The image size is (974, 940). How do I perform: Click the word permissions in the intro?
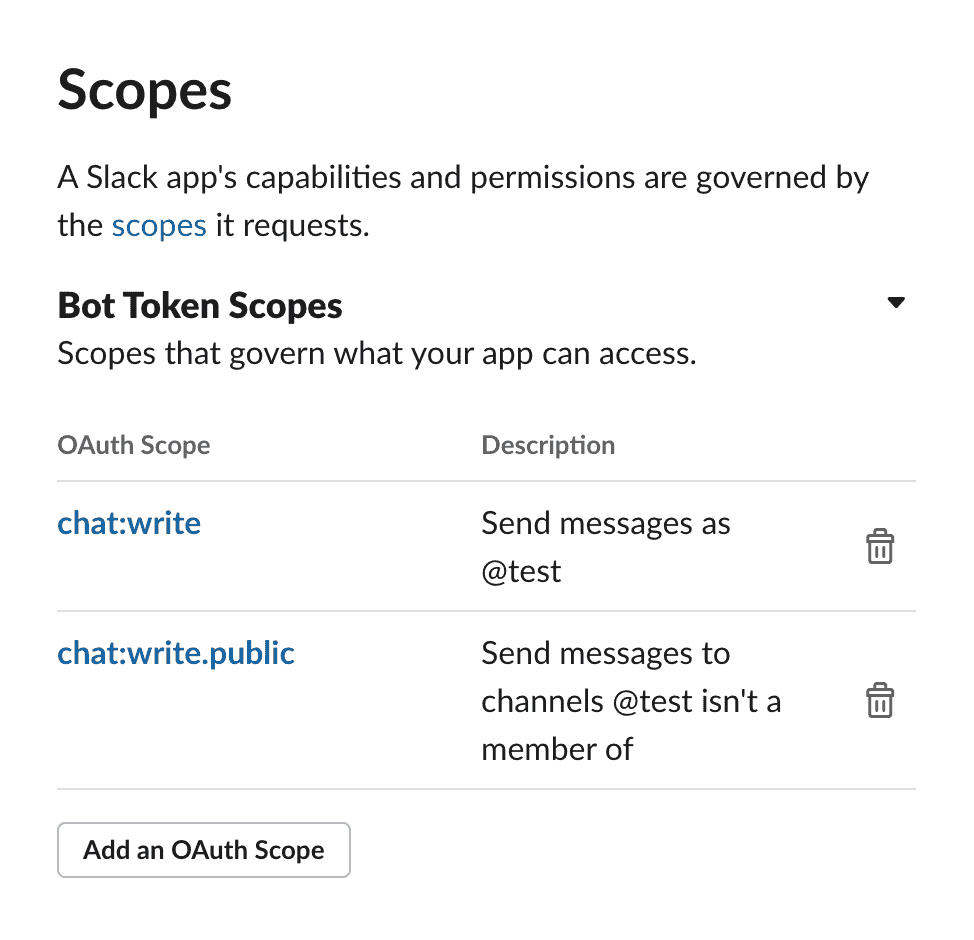pos(552,178)
